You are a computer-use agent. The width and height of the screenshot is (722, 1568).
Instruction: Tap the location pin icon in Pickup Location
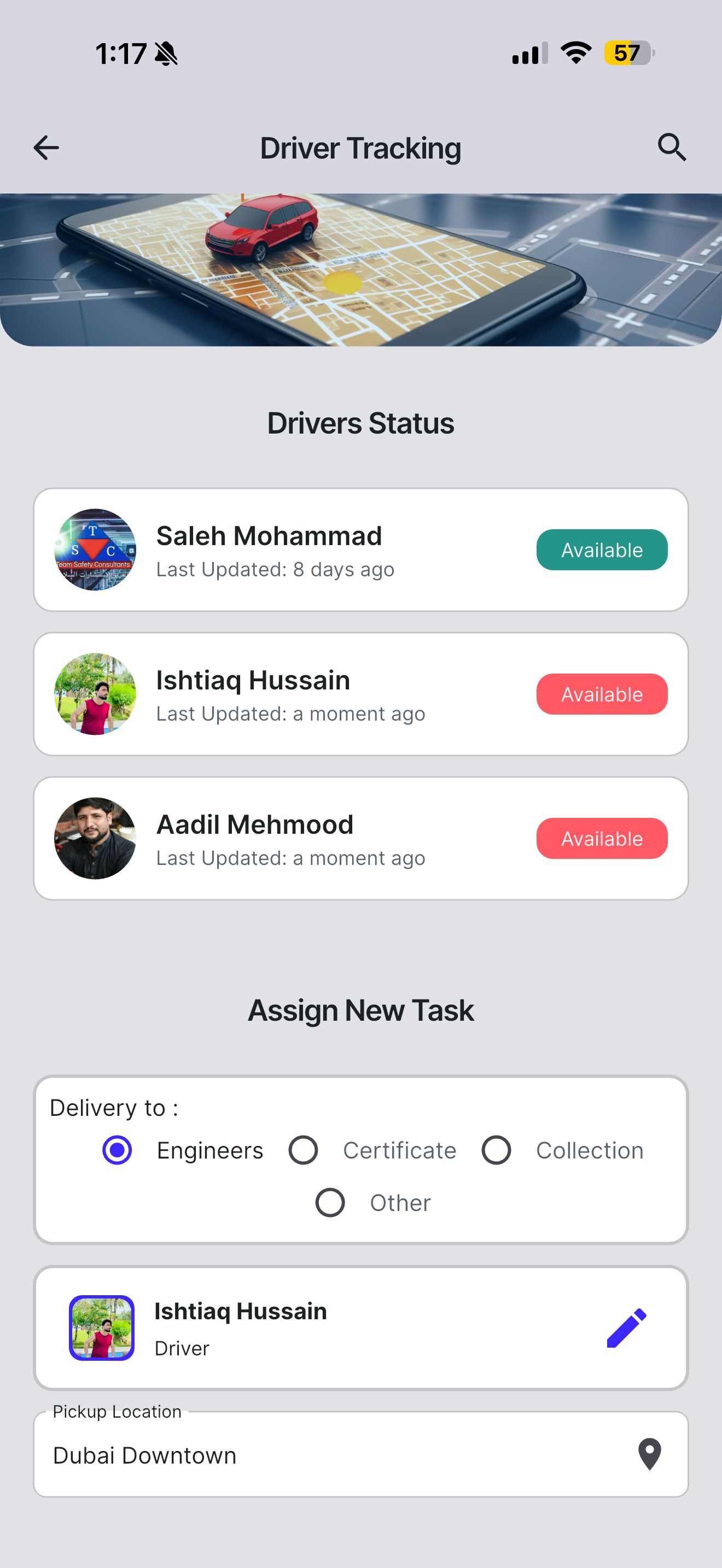click(x=650, y=1454)
